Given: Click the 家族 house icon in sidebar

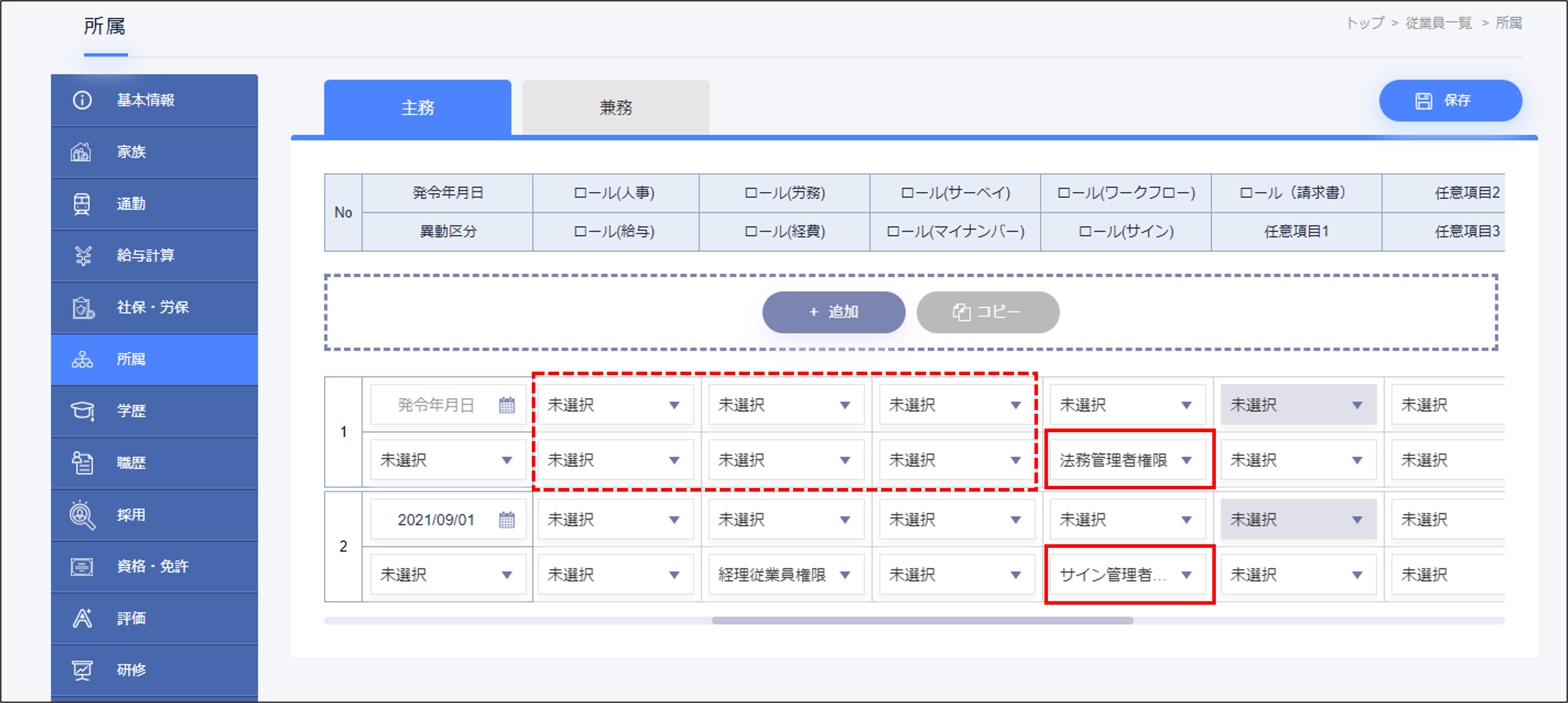Looking at the screenshot, I should coord(81,152).
